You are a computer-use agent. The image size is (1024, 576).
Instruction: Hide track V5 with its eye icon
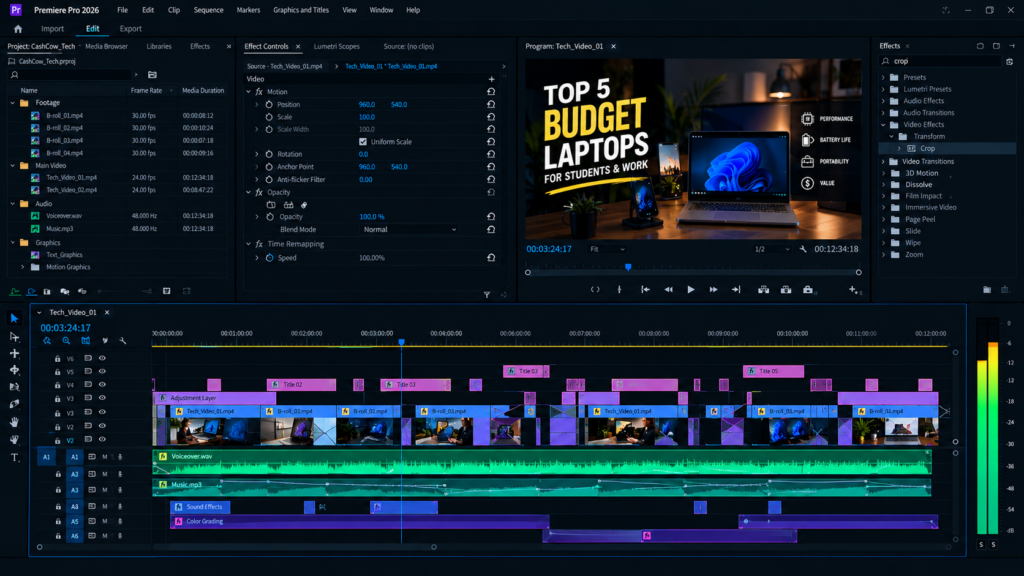(102, 371)
